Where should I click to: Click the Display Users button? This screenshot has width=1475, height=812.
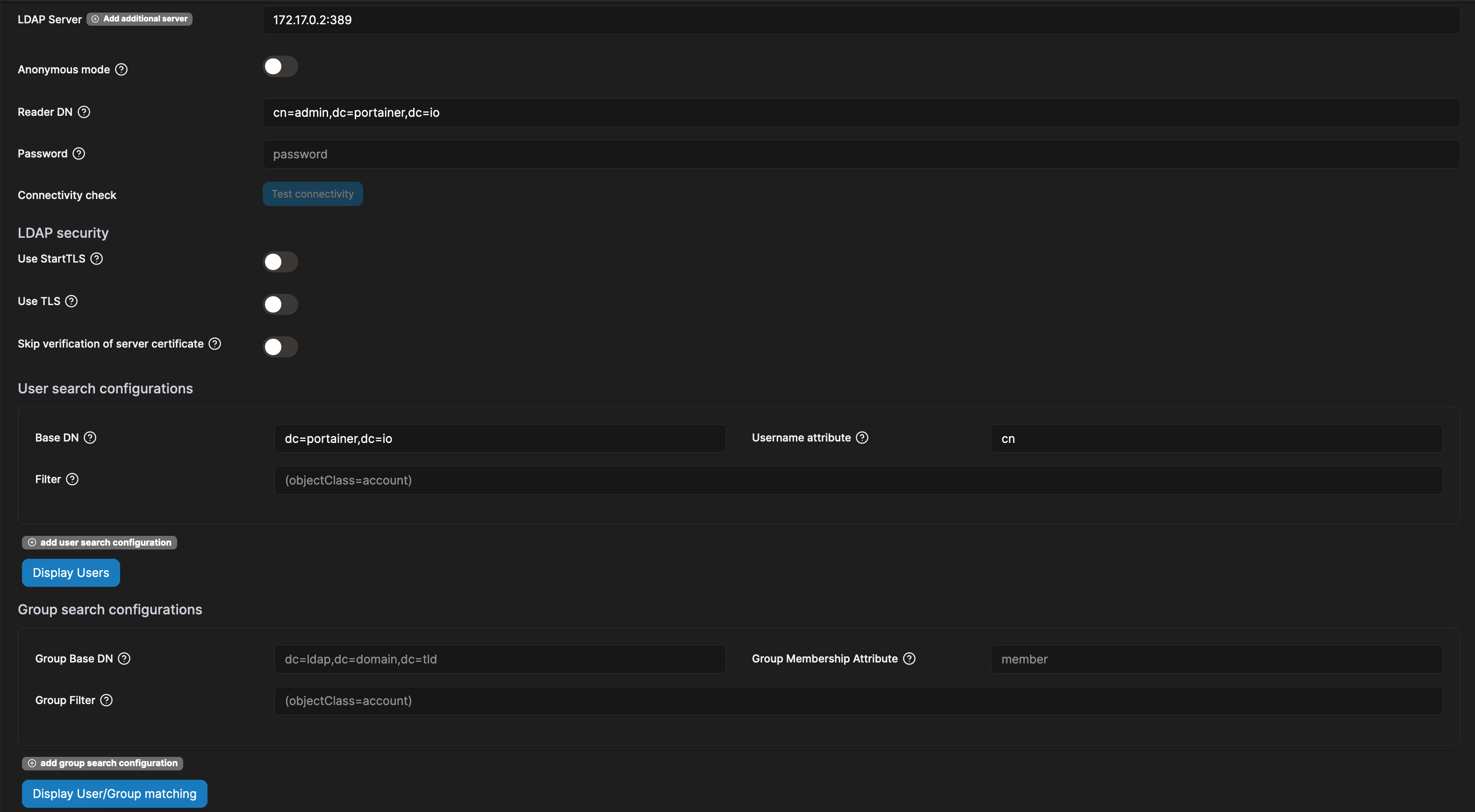(71, 572)
